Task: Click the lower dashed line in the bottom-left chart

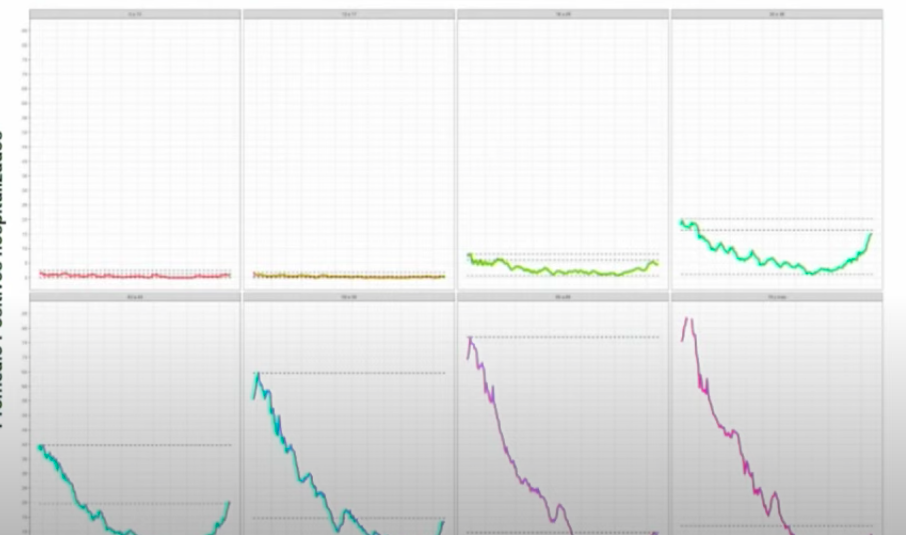Action: click(150, 503)
